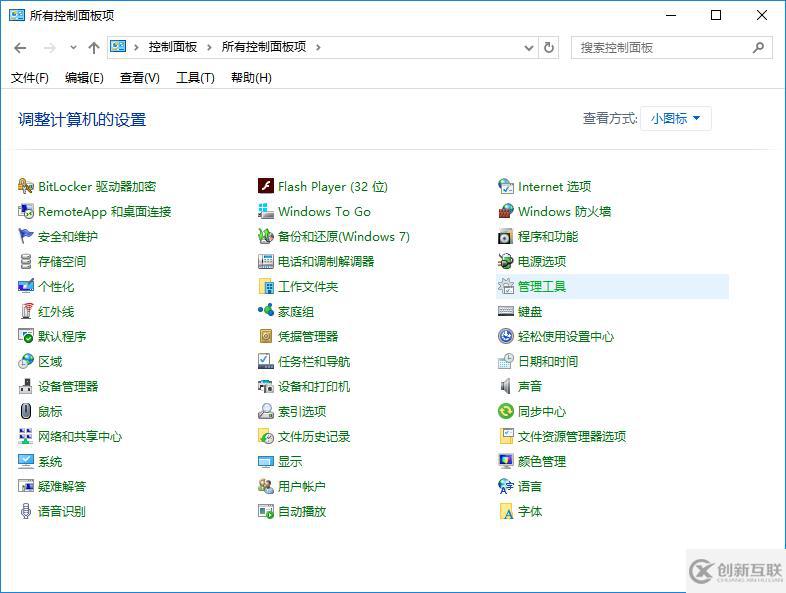Open the 轻松使用设置中心 link
786x593 pixels.
[566, 336]
